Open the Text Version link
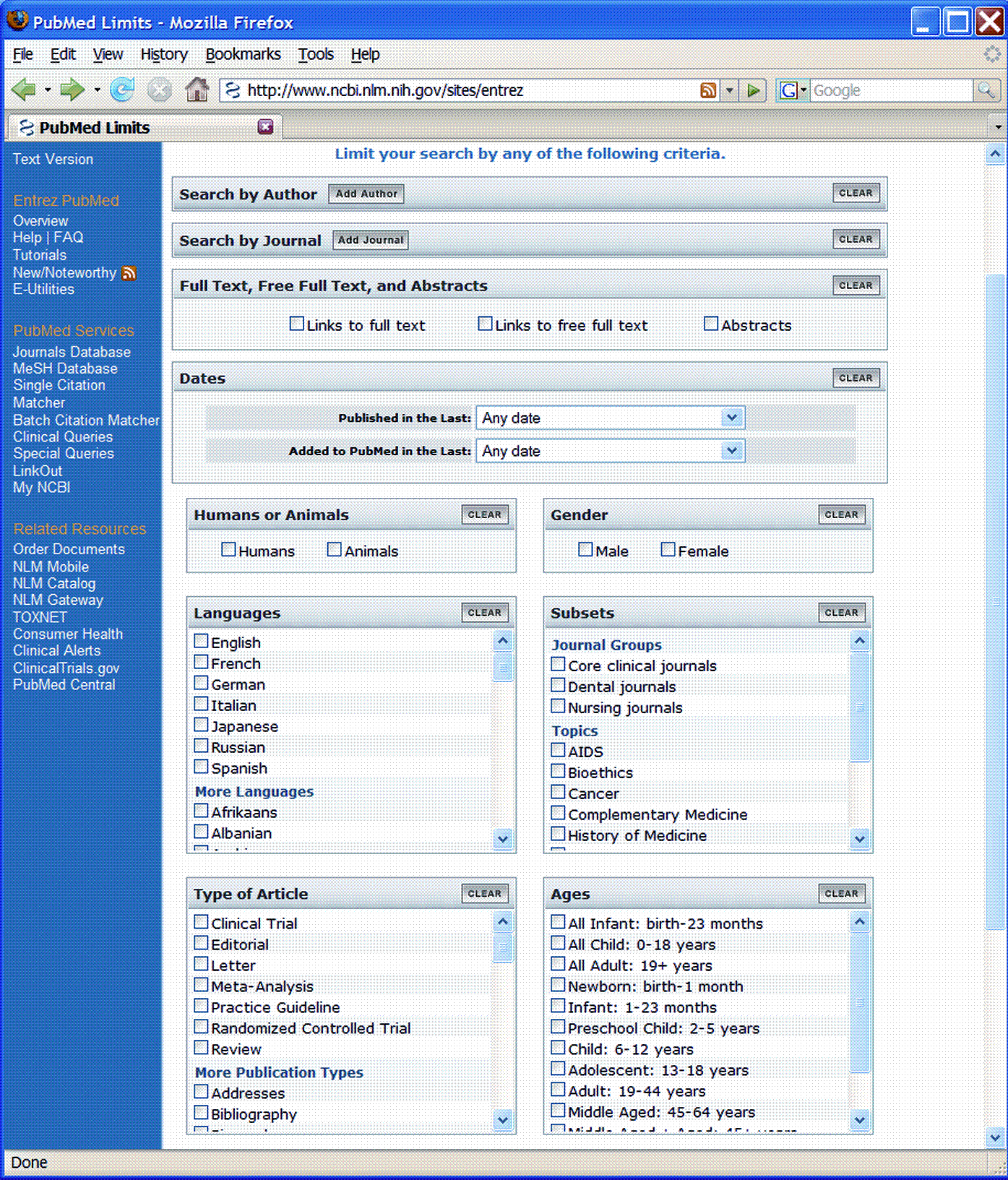1008x1180 pixels. tap(53, 159)
